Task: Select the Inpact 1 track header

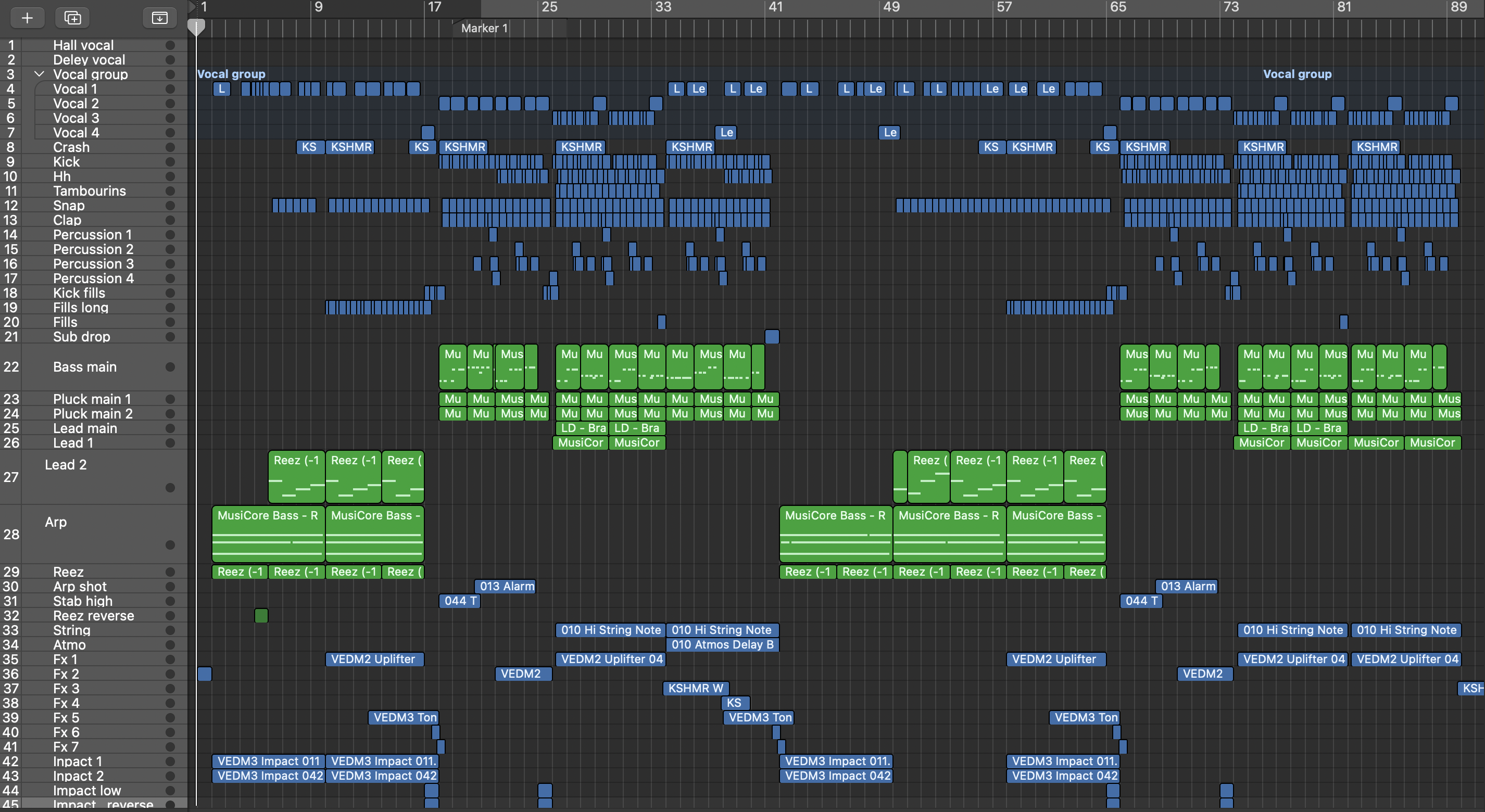Action: [x=93, y=762]
